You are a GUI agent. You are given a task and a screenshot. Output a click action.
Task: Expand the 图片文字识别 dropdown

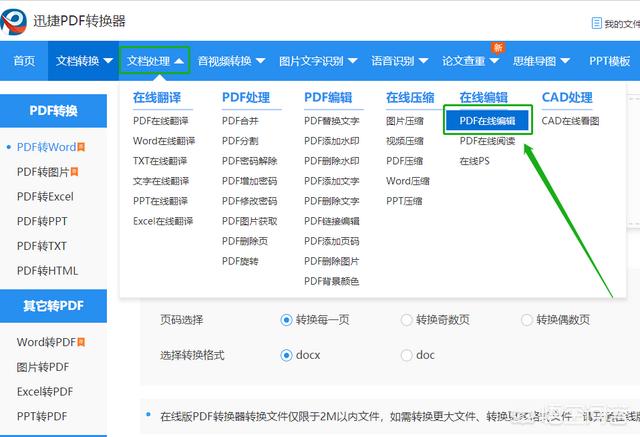click(318, 61)
